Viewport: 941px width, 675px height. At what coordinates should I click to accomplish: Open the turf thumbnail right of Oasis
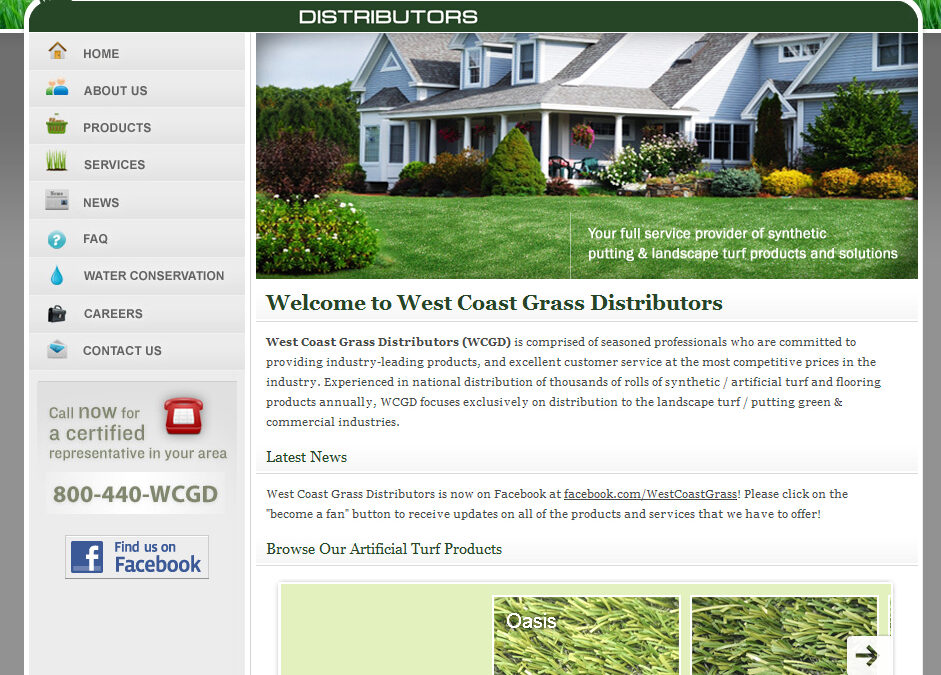click(x=784, y=635)
